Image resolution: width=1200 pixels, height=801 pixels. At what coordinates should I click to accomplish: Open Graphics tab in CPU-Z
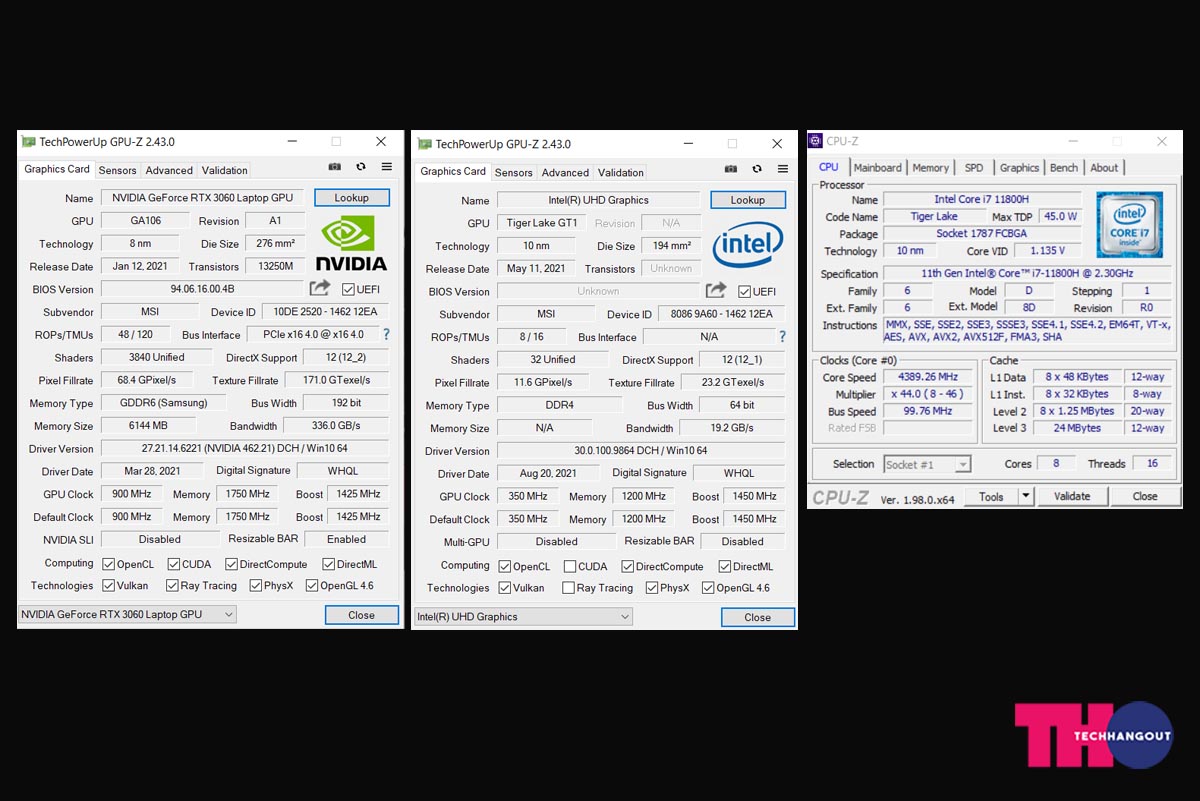coord(1019,168)
